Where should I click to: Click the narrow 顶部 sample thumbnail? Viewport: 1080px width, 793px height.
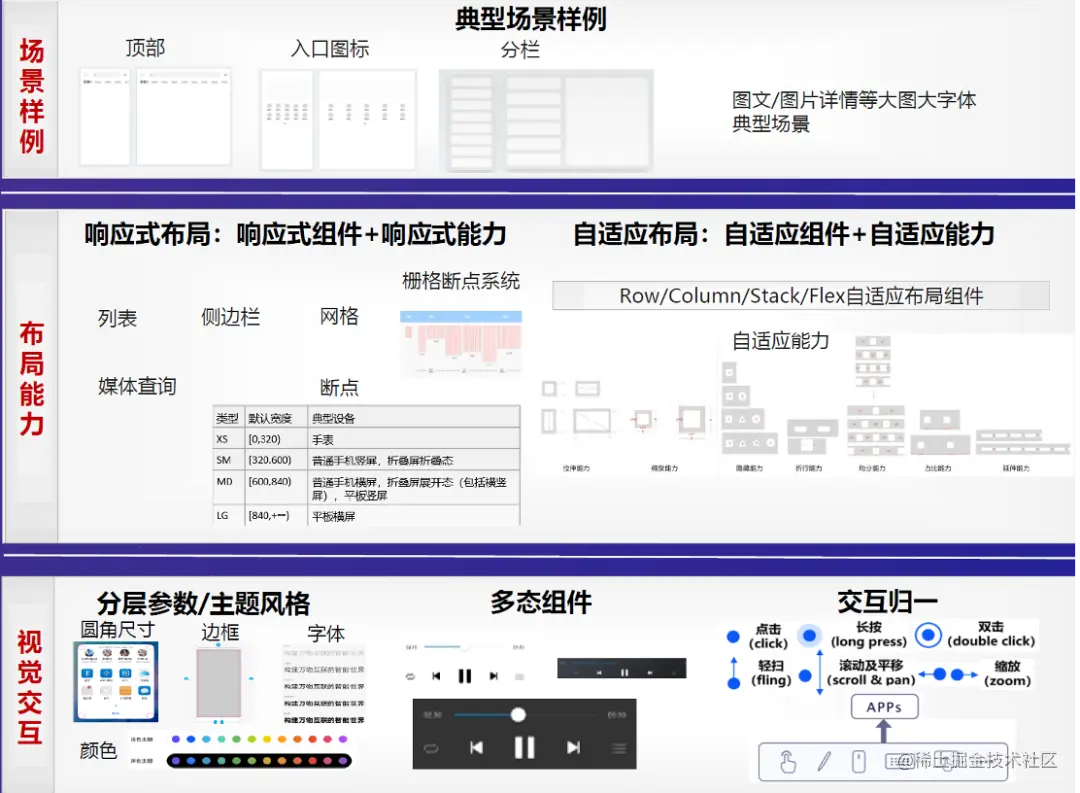click(x=105, y=116)
